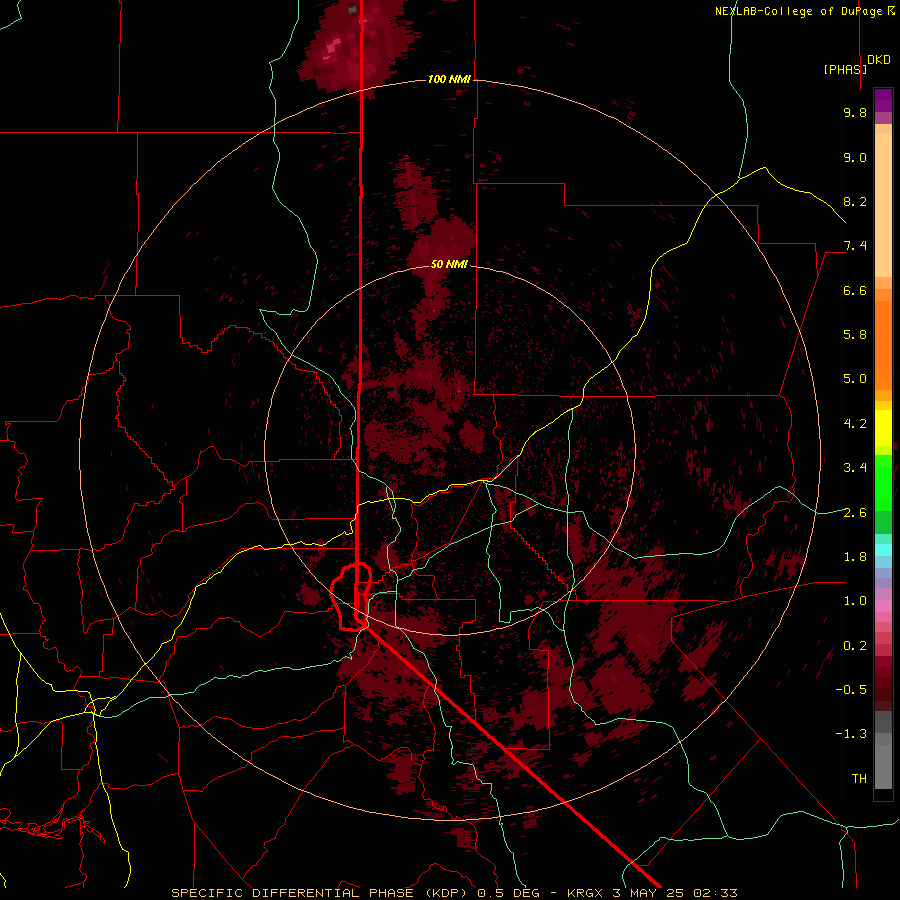This screenshot has width=900, height=900.
Task: Click the KDP product caption at bottom
Action: 454,893
